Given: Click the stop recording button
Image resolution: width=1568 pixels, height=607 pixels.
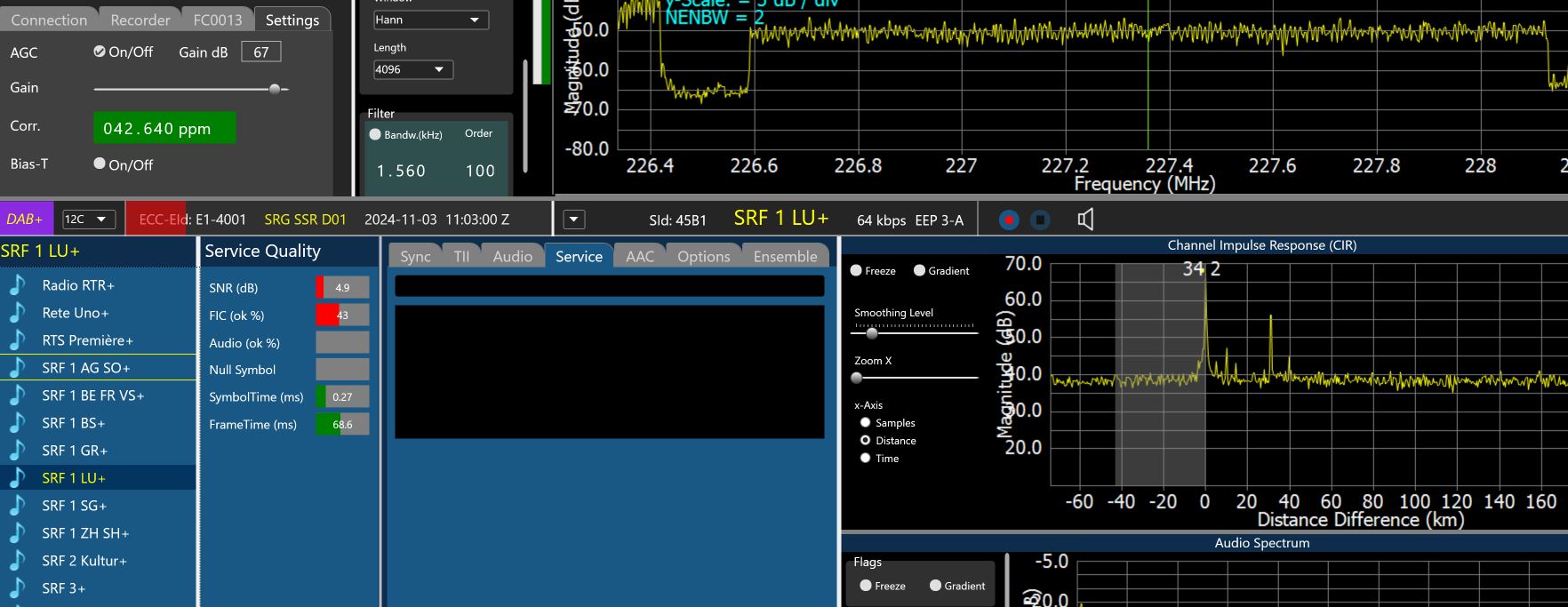Looking at the screenshot, I should 1040,220.
